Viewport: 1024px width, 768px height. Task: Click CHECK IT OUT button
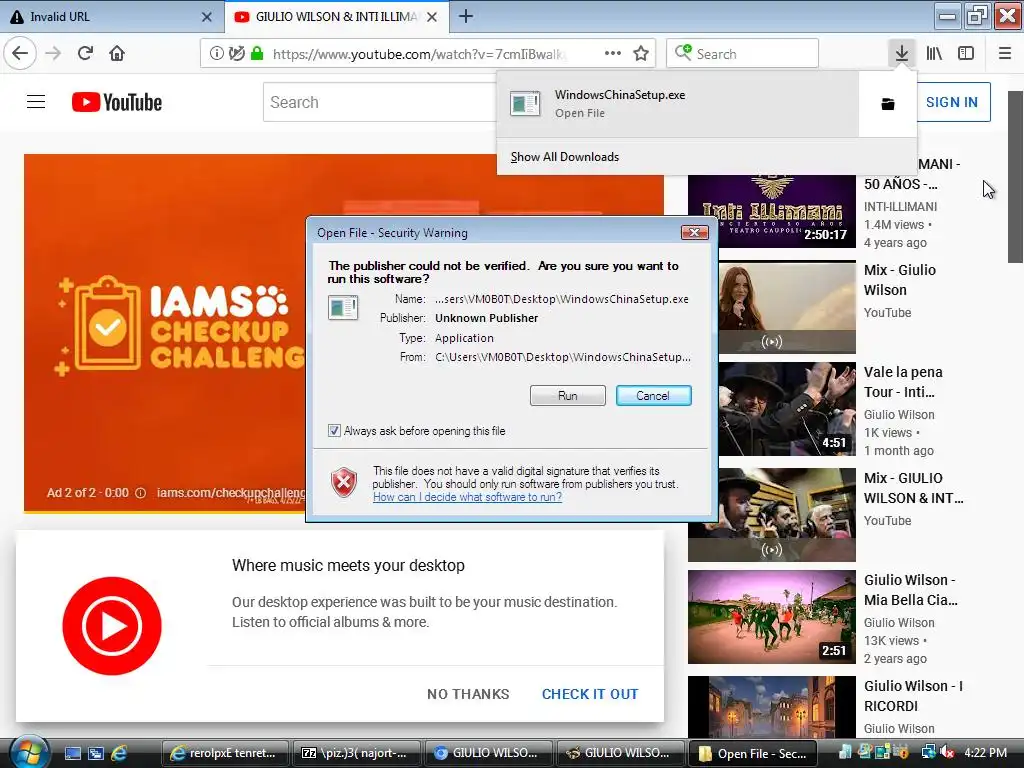click(590, 694)
